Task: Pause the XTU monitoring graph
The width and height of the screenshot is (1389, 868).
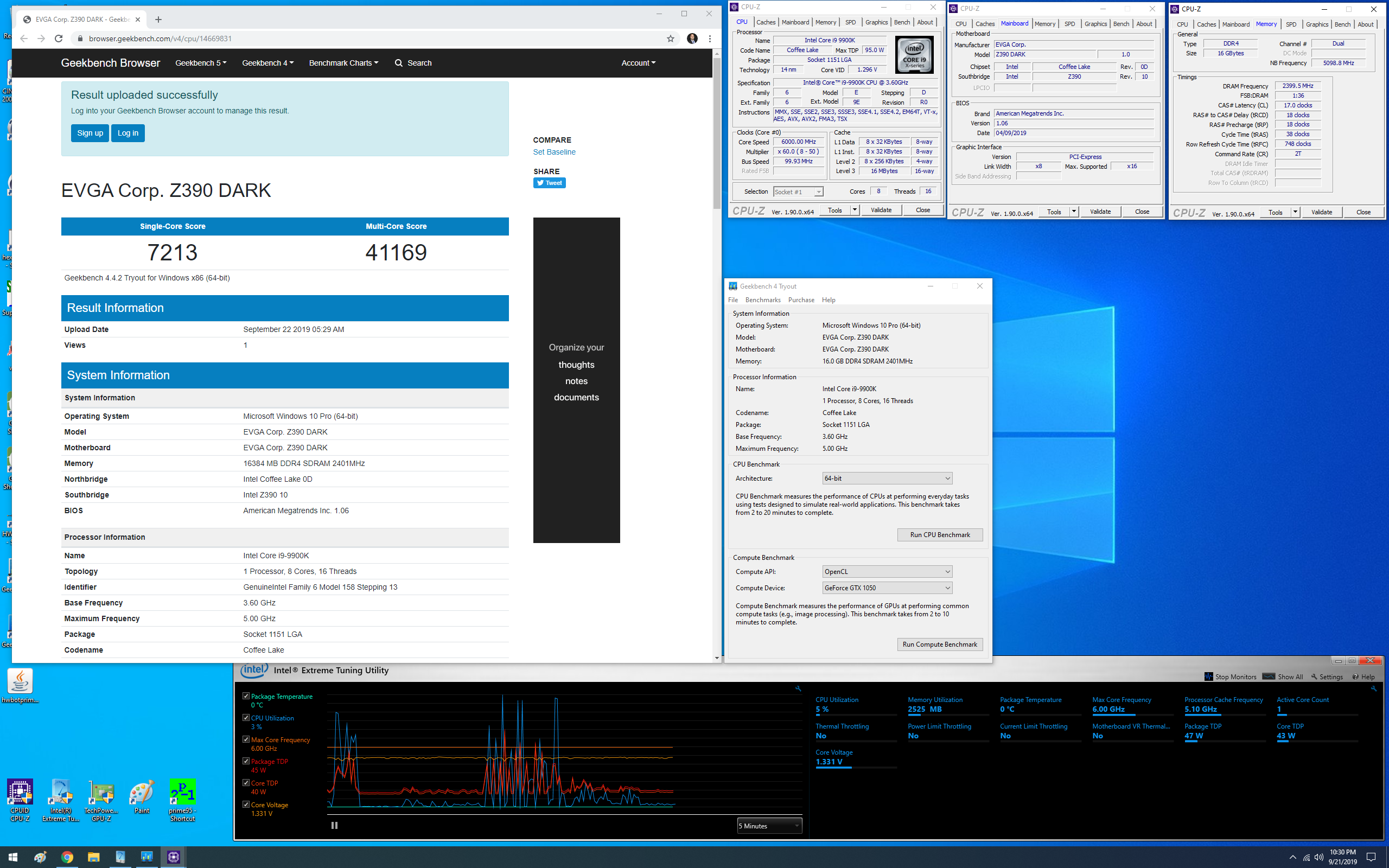Action: [335, 826]
